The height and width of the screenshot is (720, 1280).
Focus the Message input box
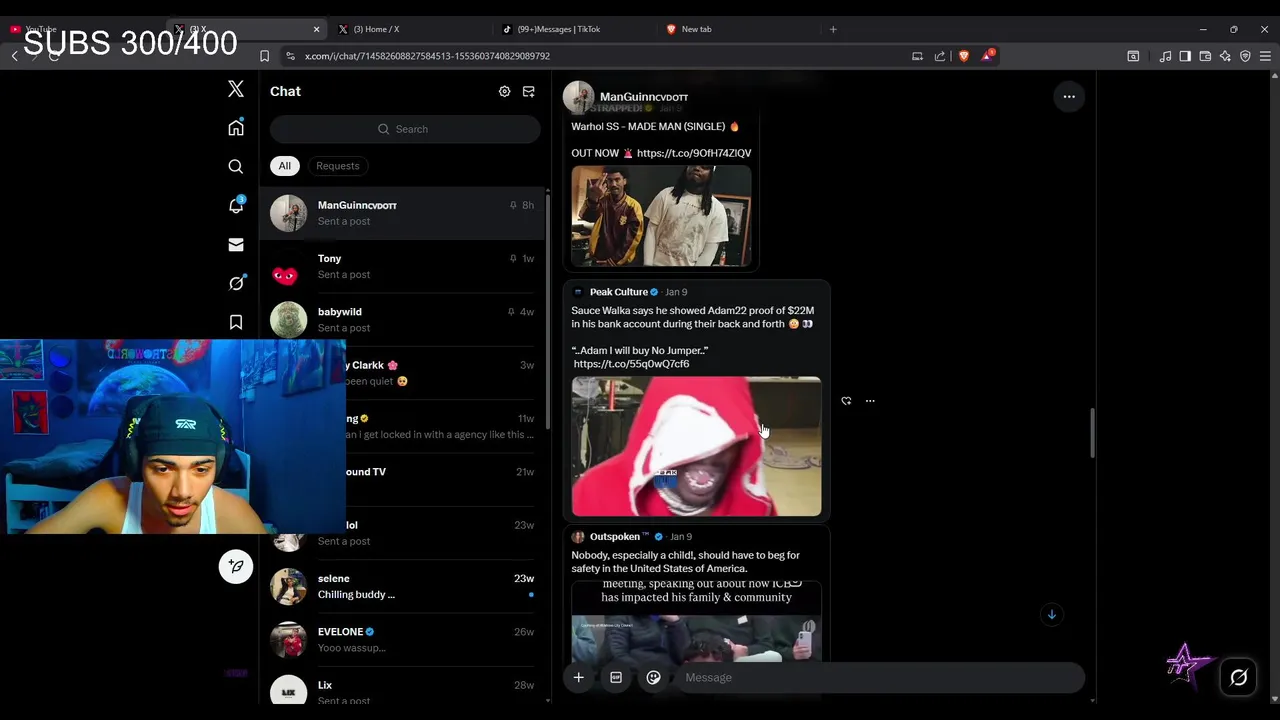[880, 677]
